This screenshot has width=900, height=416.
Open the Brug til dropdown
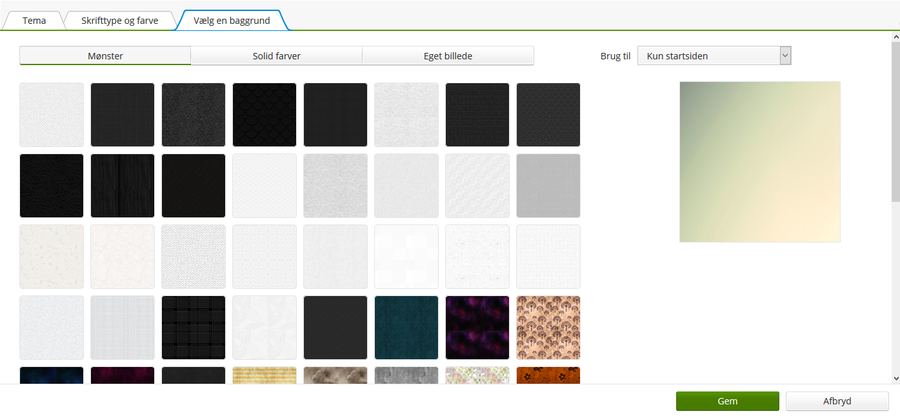(x=714, y=56)
